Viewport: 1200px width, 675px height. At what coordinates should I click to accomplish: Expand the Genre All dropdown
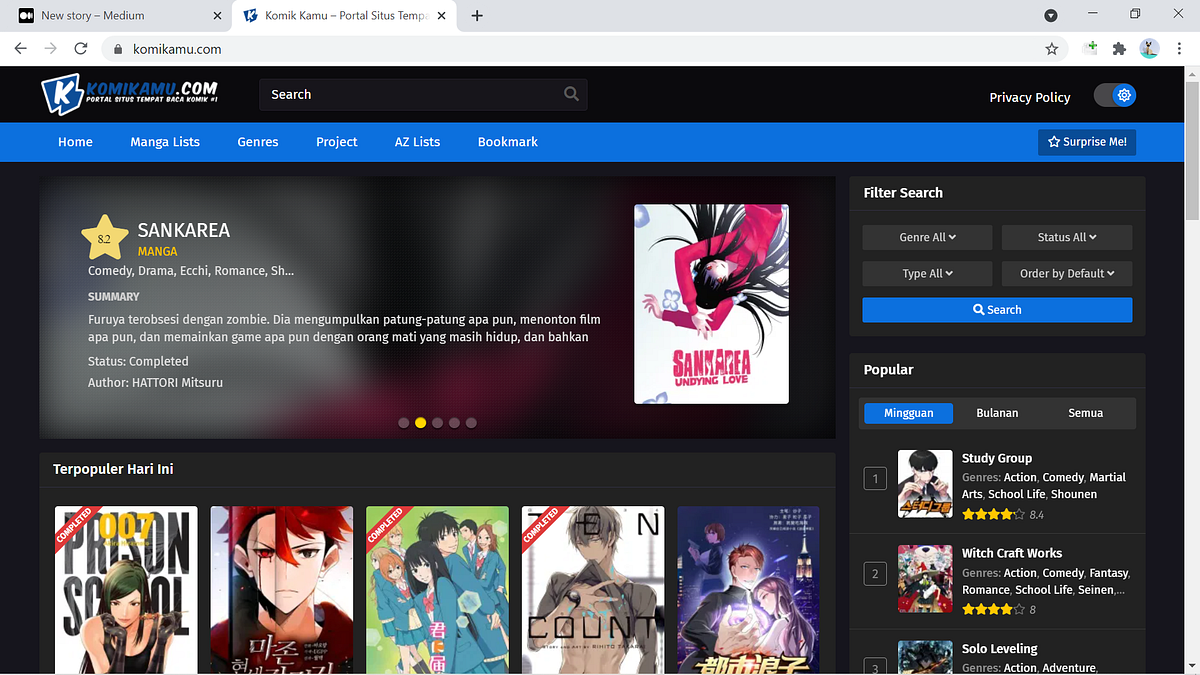point(927,237)
